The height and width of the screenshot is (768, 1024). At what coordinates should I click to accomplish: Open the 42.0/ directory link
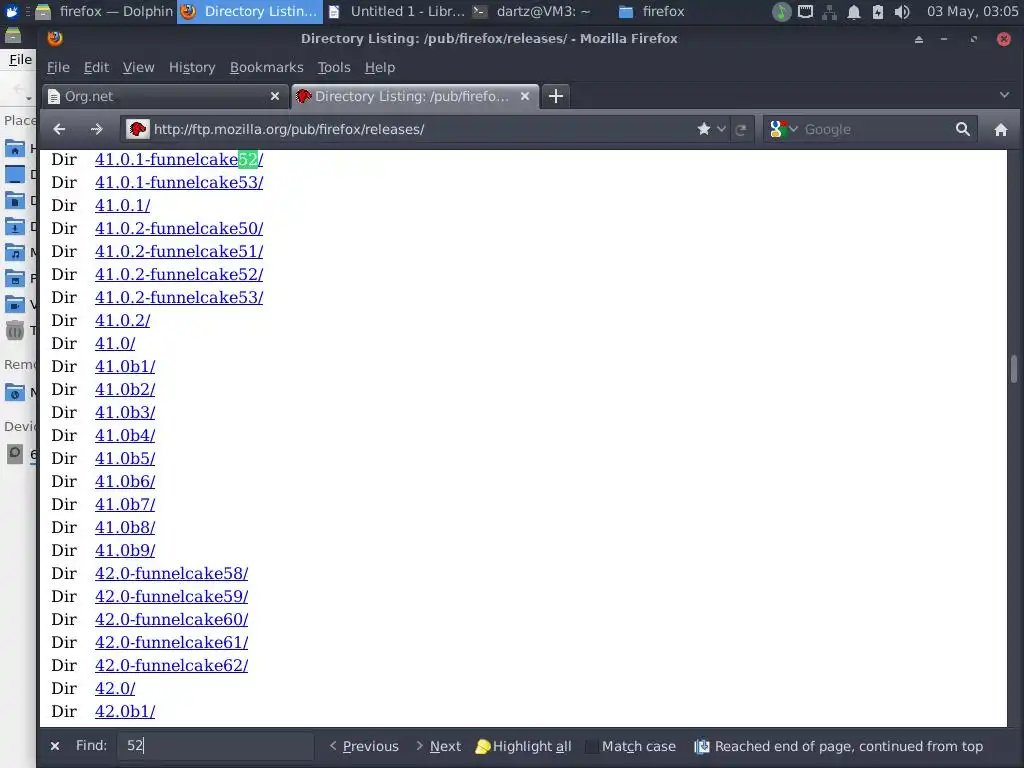[x=115, y=688]
